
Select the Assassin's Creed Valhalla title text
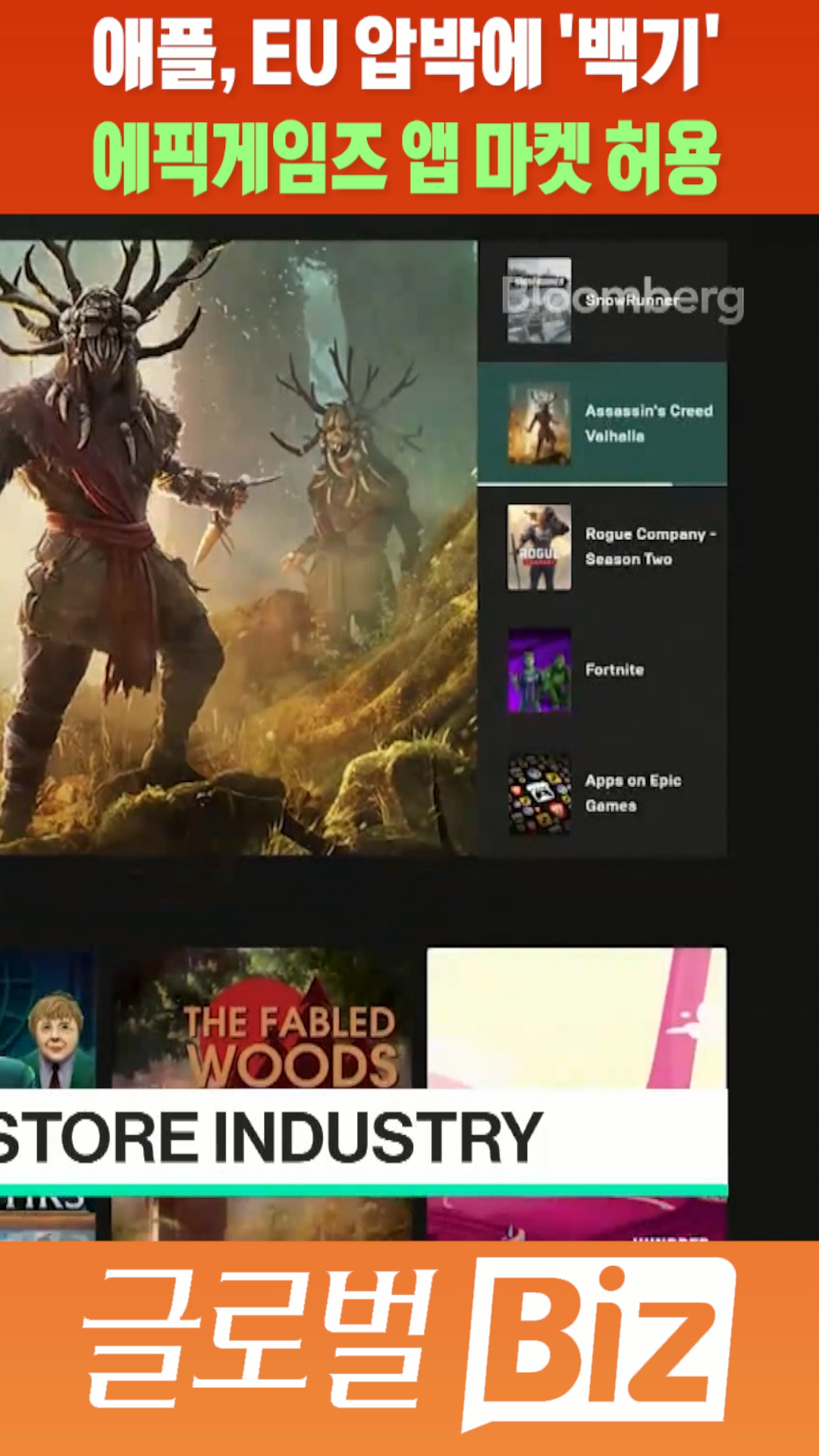tap(648, 423)
